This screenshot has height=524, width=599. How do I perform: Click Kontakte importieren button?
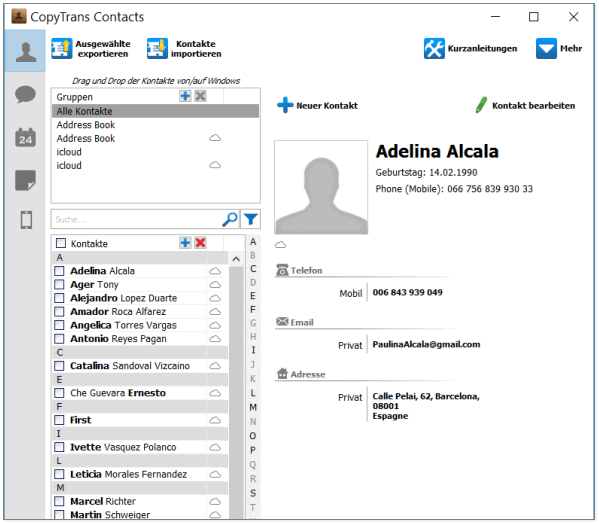tap(184, 49)
